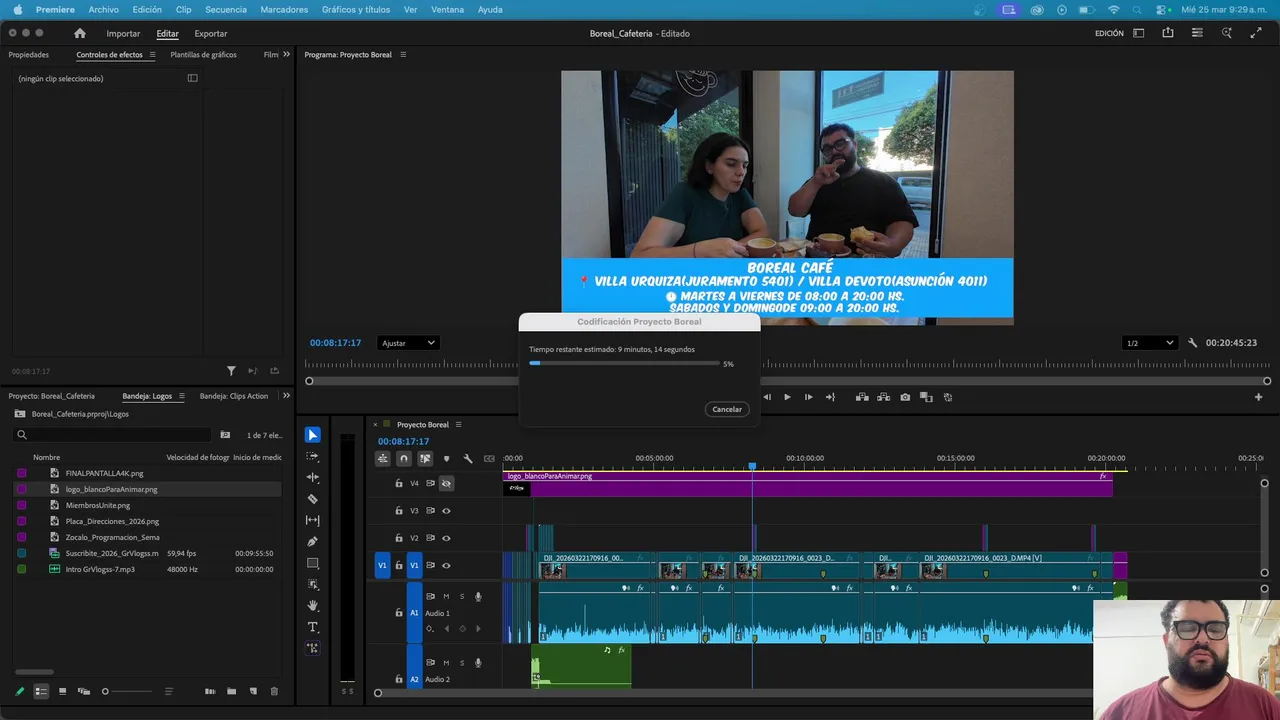Click the EDICIÓN workspace label
Image resolution: width=1280 pixels, height=720 pixels.
pos(1109,33)
